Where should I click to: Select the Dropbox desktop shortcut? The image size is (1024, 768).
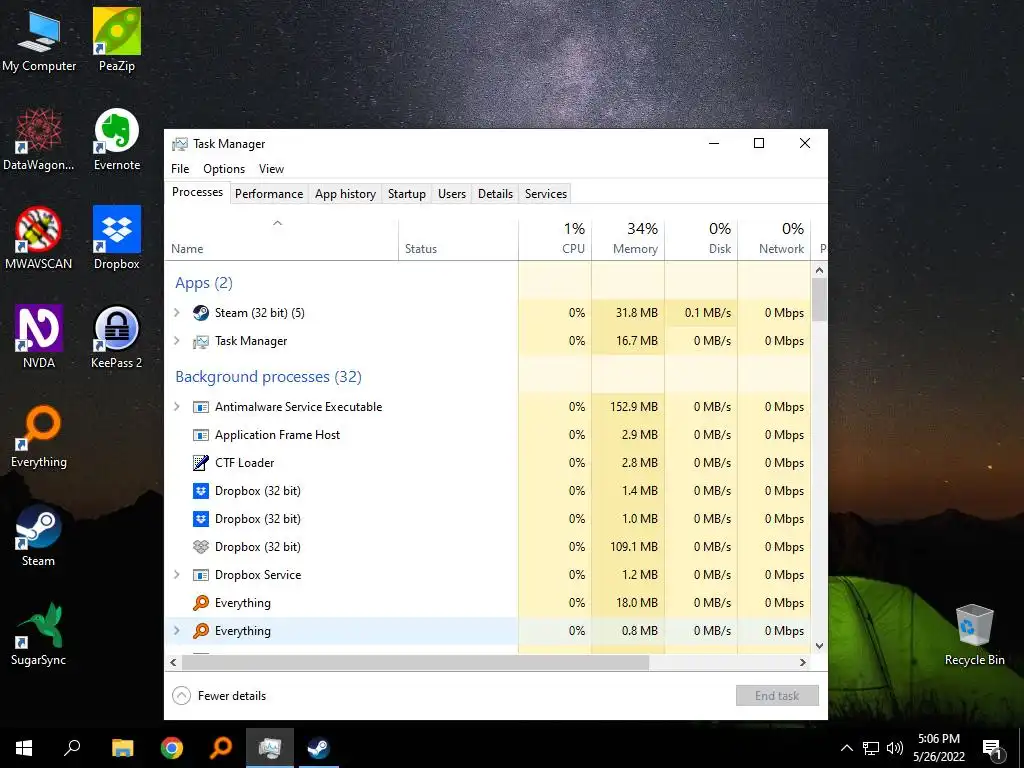117,238
